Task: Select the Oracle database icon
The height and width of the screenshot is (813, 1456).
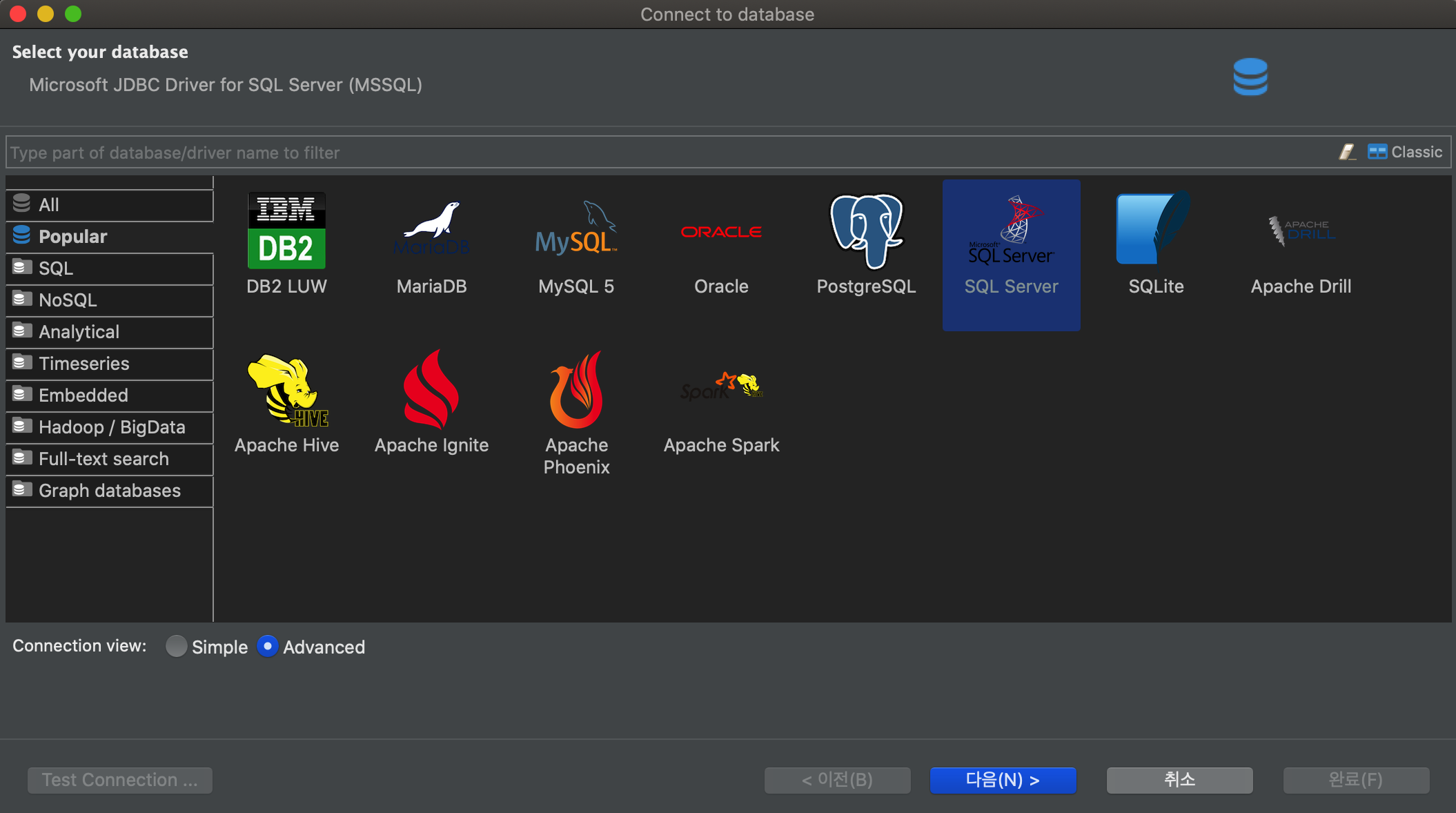Action: click(721, 232)
